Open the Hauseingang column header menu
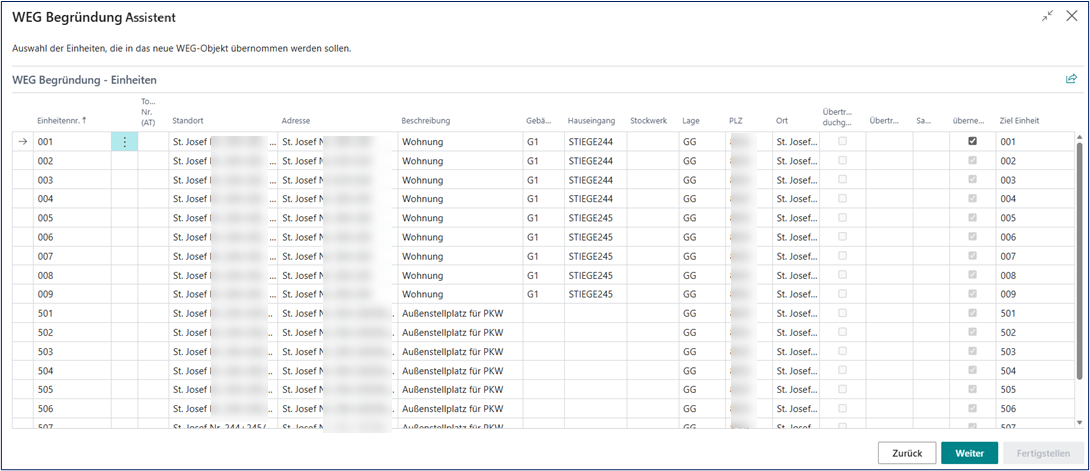 click(589, 121)
